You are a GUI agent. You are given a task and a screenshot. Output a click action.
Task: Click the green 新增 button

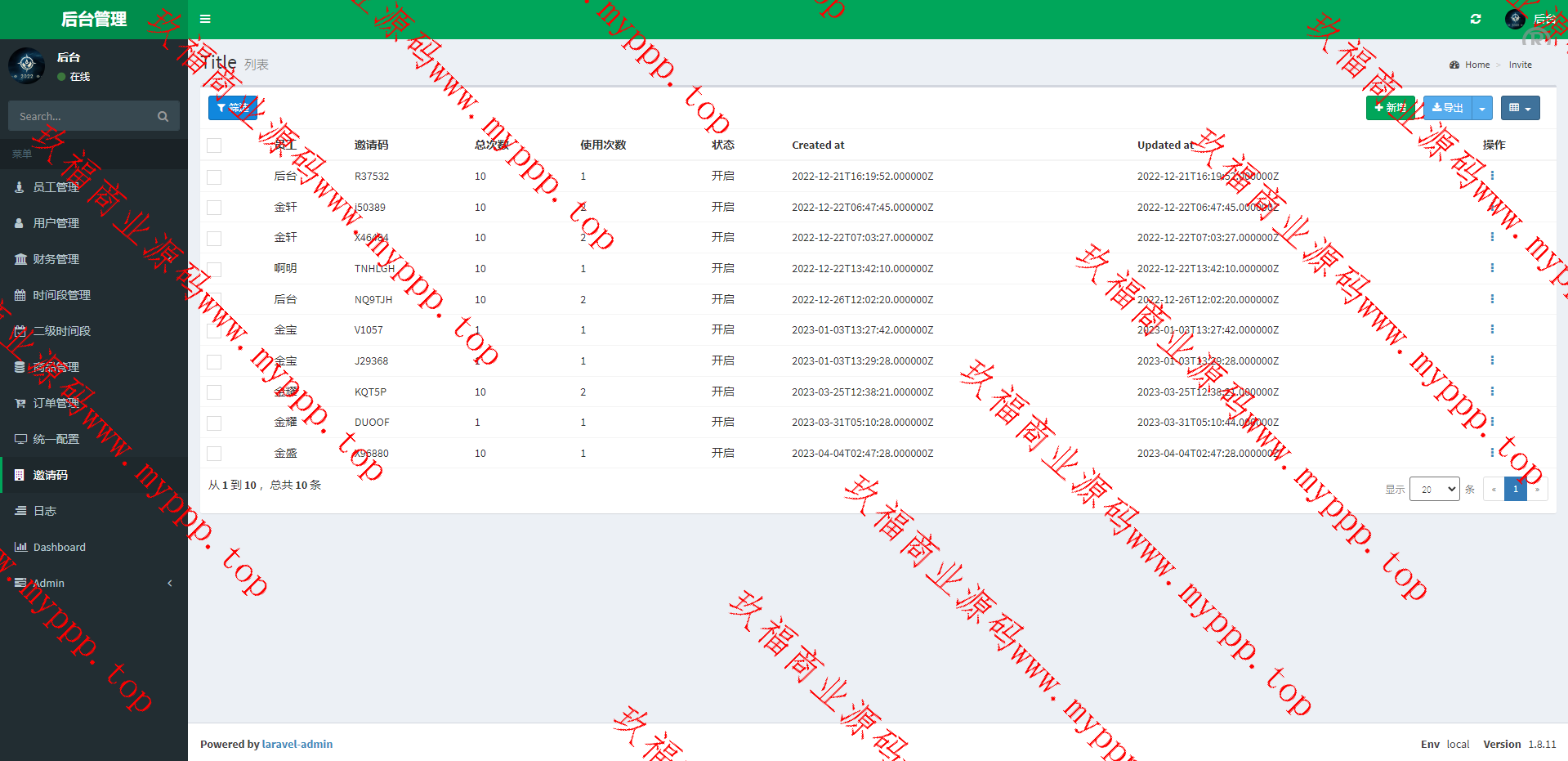(x=1390, y=108)
